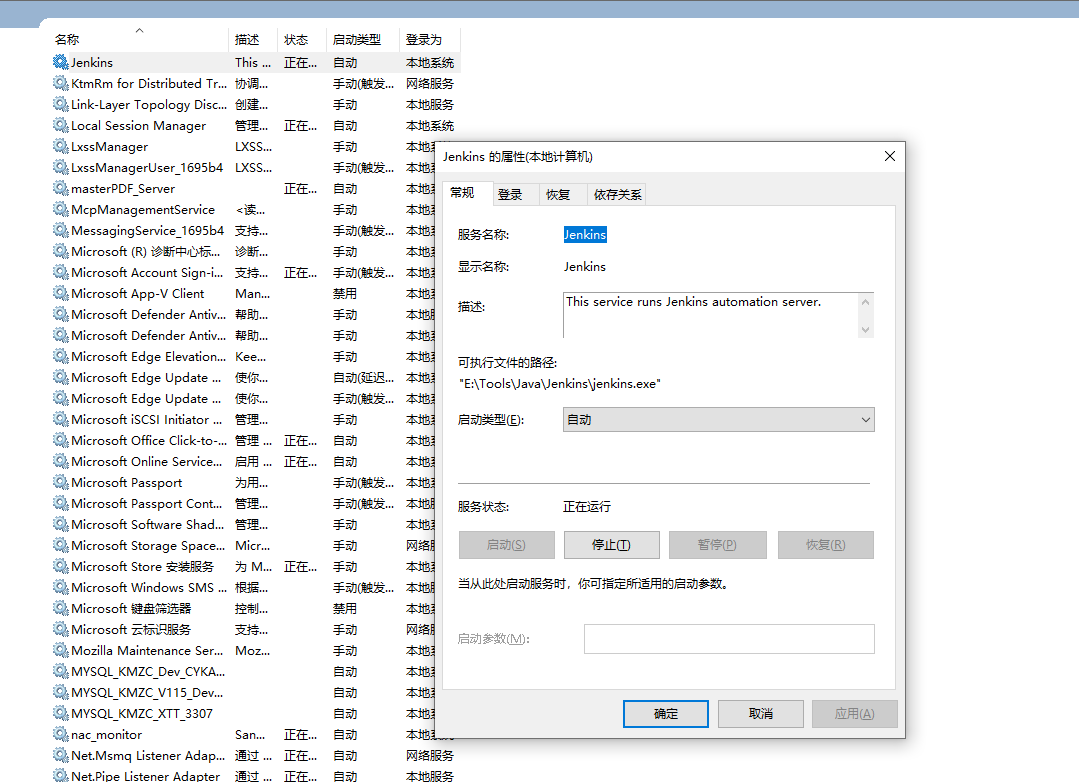Click gear icon of LxssManager service
This screenshot has width=1079, height=782.
[x=61, y=146]
